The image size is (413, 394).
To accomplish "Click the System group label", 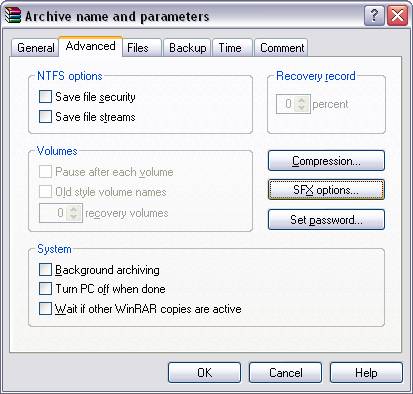I will tap(54, 249).
